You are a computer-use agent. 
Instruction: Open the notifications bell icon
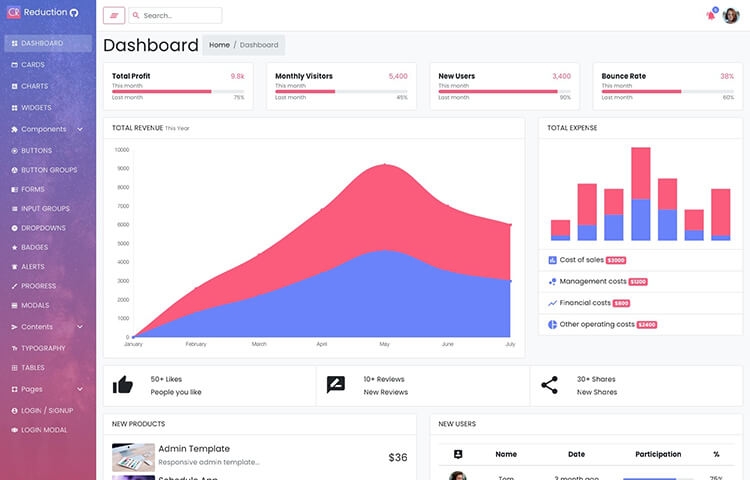pyautogui.click(x=711, y=15)
